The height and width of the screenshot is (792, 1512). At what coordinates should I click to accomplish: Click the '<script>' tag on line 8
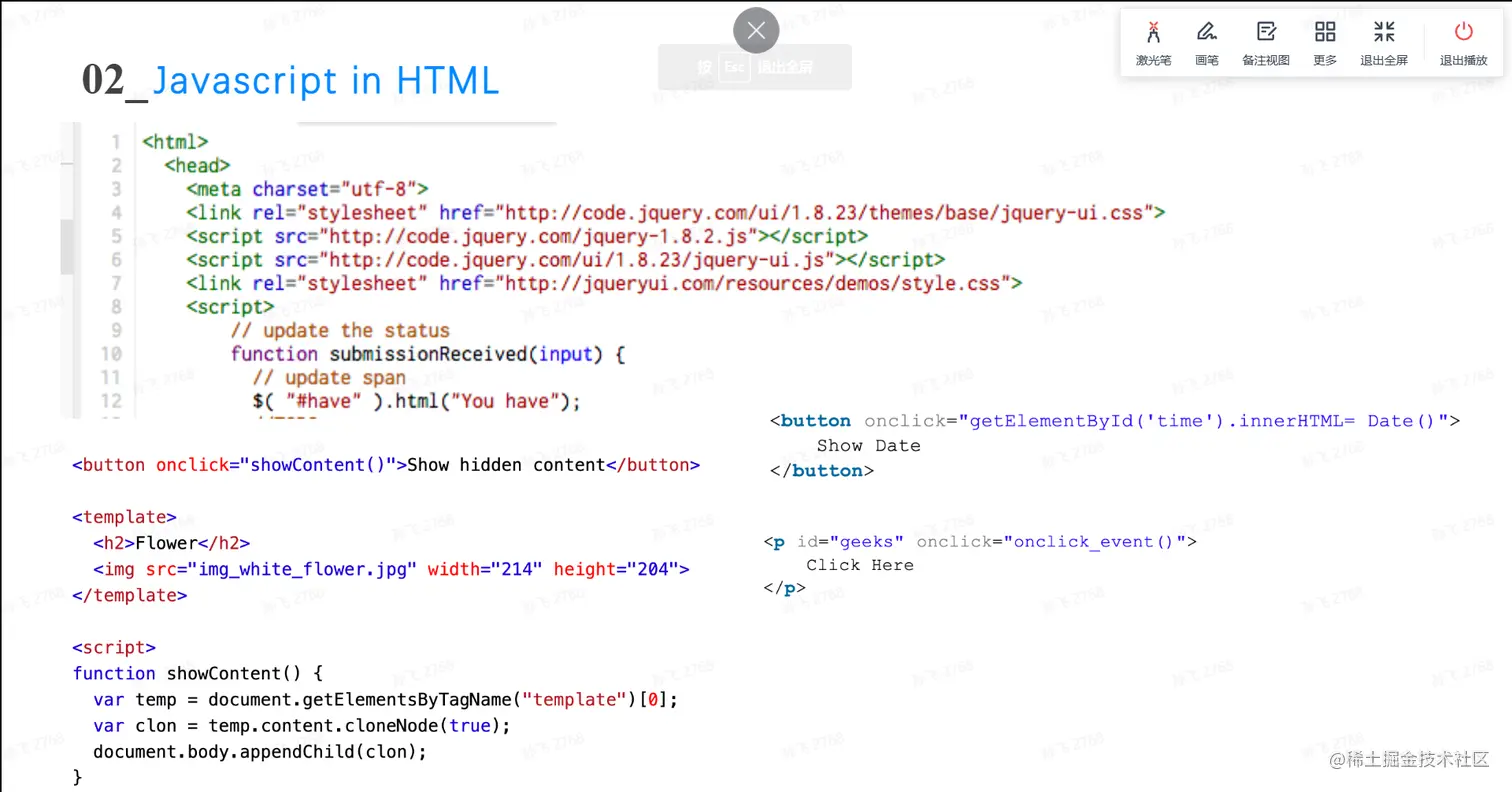coord(230,307)
